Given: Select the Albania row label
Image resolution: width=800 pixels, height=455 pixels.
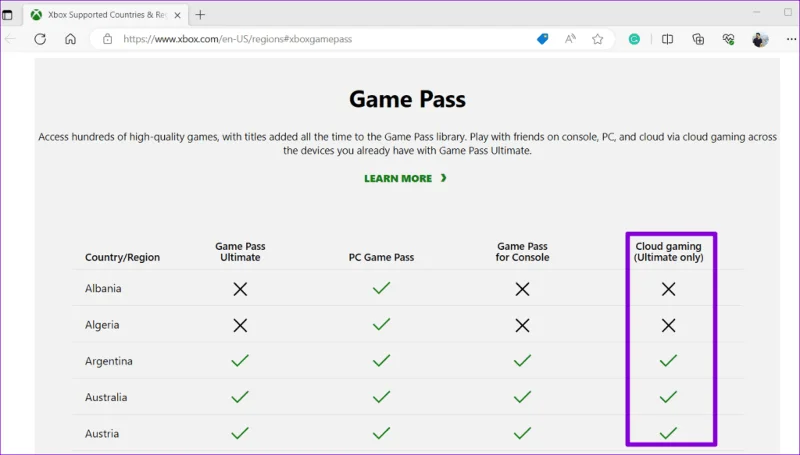Looking at the screenshot, I should [103, 288].
